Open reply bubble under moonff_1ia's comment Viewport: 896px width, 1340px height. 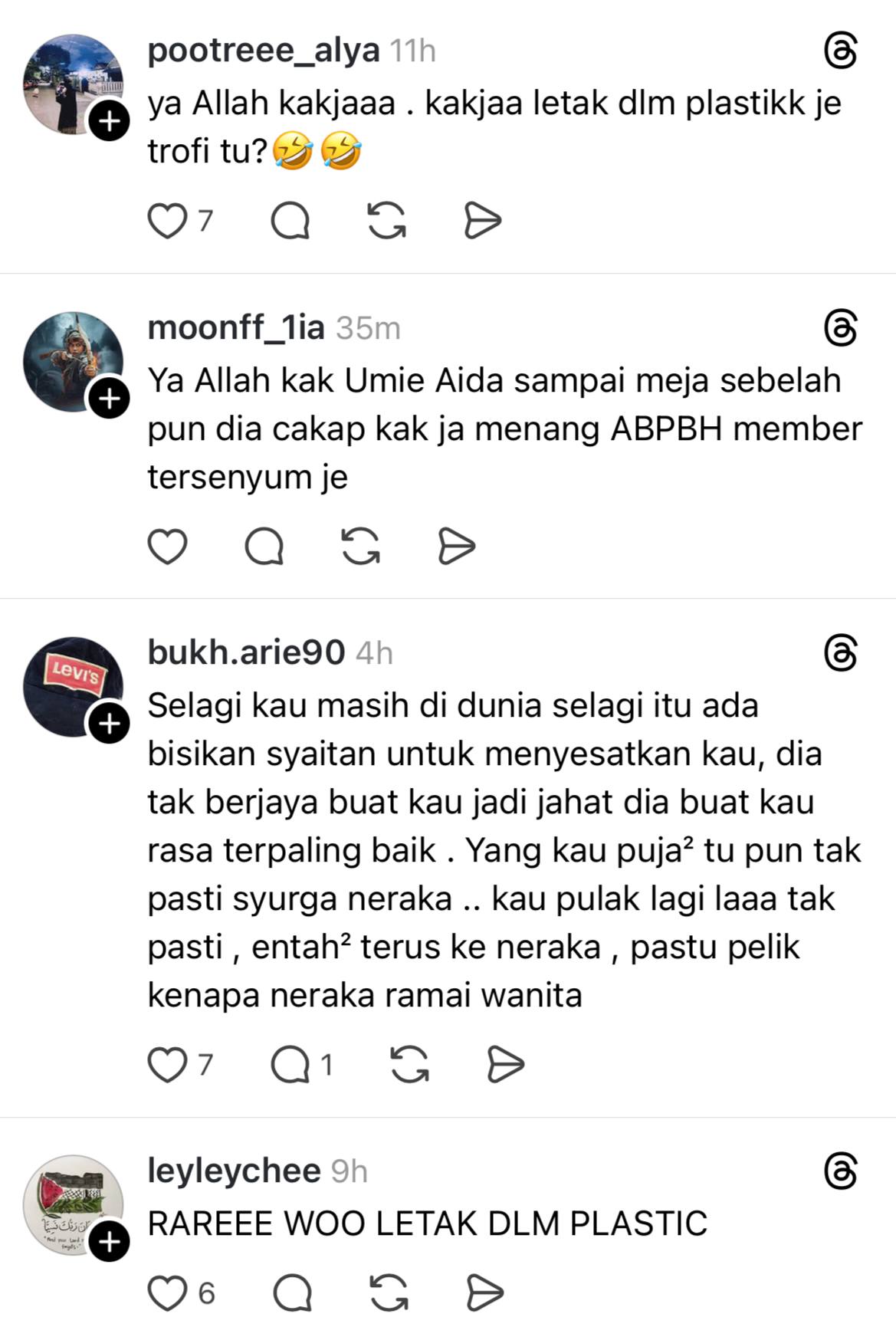[x=264, y=547]
